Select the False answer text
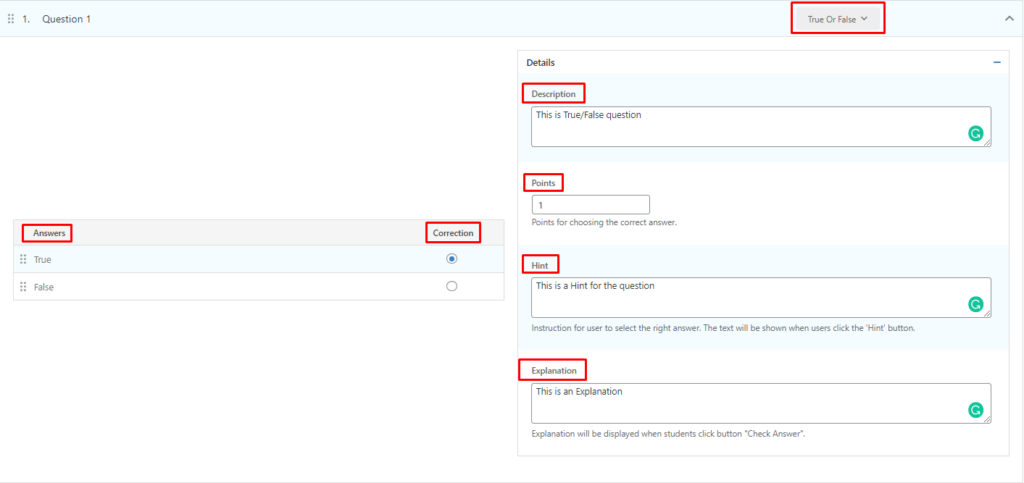The width and height of the screenshot is (1024, 483). (x=44, y=287)
